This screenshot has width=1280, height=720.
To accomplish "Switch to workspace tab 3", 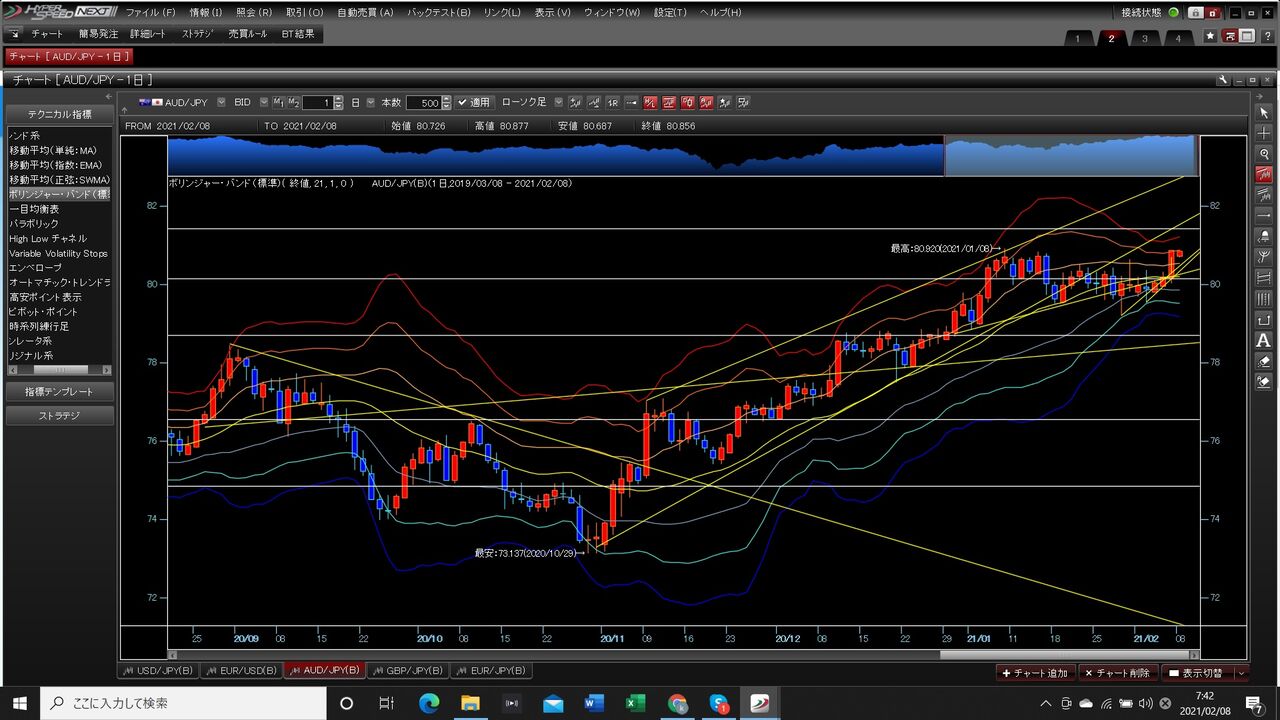I will point(1145,38).
